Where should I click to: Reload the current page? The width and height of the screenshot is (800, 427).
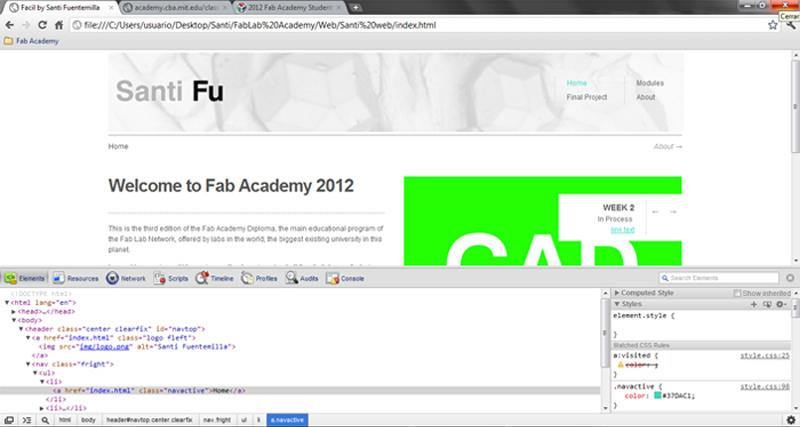click(x=42, y=25)
